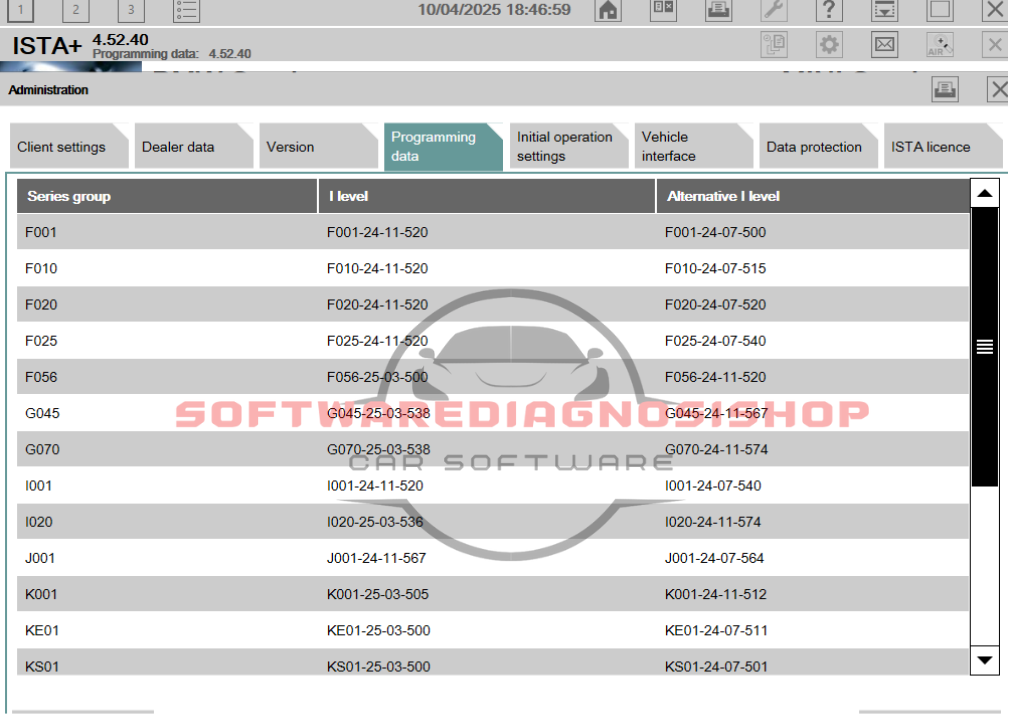The width and height of the screenshot is (1015, 714).
Task: Click I level value G045-25-03-538
Action: pos(379,414)
